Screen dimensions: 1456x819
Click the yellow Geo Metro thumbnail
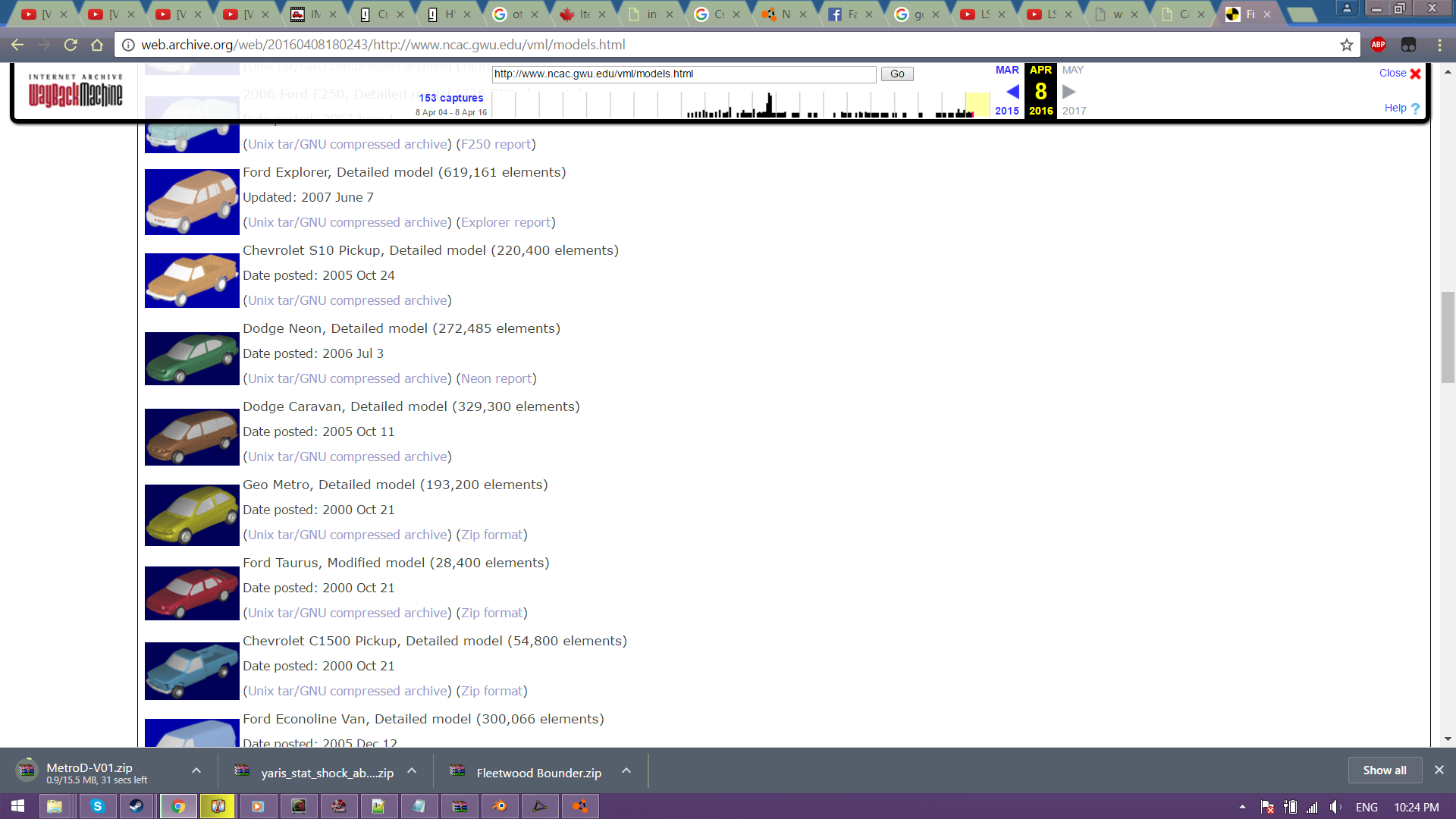click(x=192, y=515)
